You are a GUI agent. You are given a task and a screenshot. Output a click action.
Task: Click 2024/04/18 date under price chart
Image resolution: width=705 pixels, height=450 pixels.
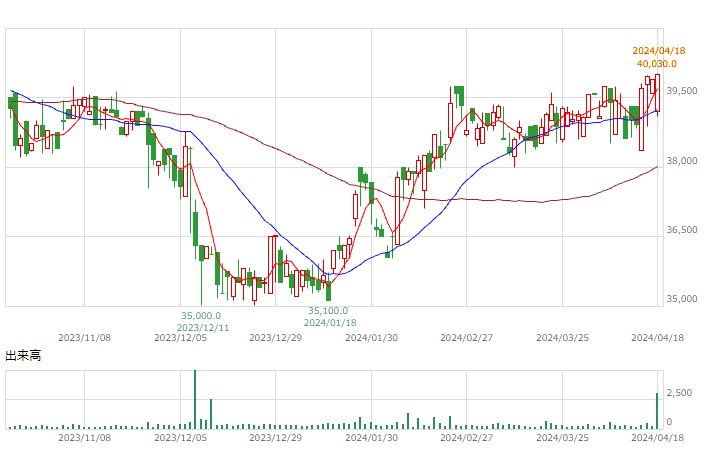click(657, 338)
